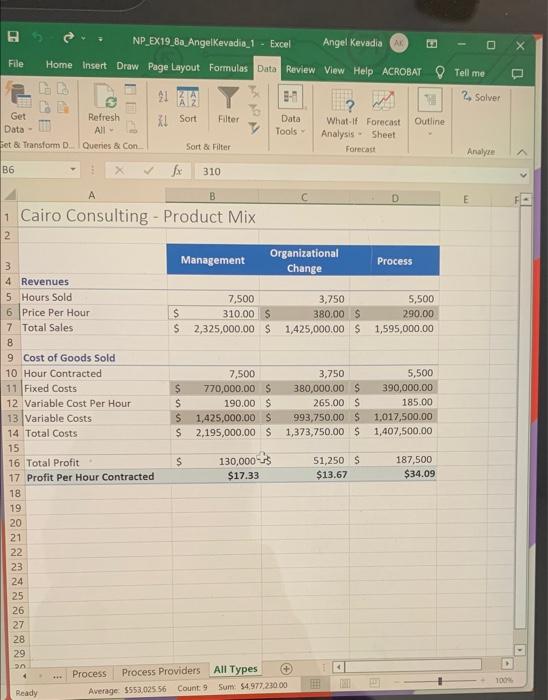Switch to the Home tab
548x700 pixels.
click(x=59, y=65)
